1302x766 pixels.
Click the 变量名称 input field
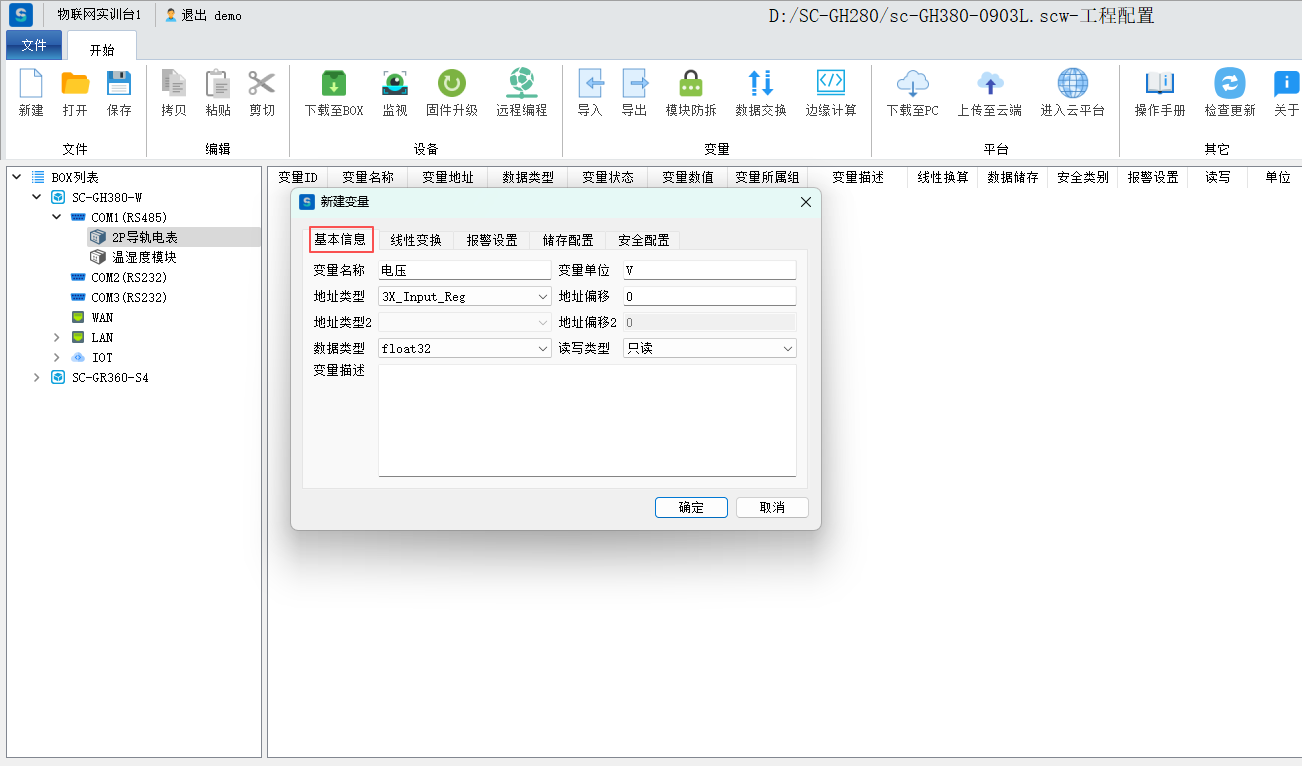[x=464, y=270]
